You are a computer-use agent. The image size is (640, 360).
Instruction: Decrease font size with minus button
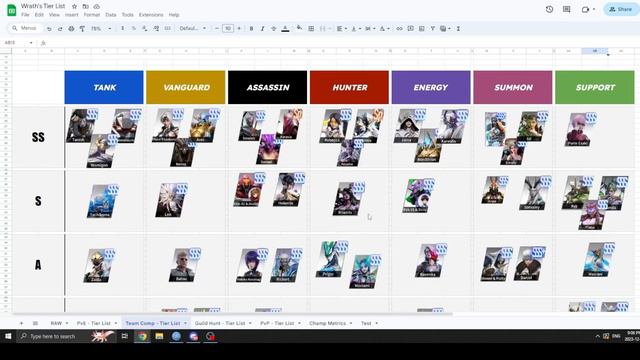click(x=217, y=29)
